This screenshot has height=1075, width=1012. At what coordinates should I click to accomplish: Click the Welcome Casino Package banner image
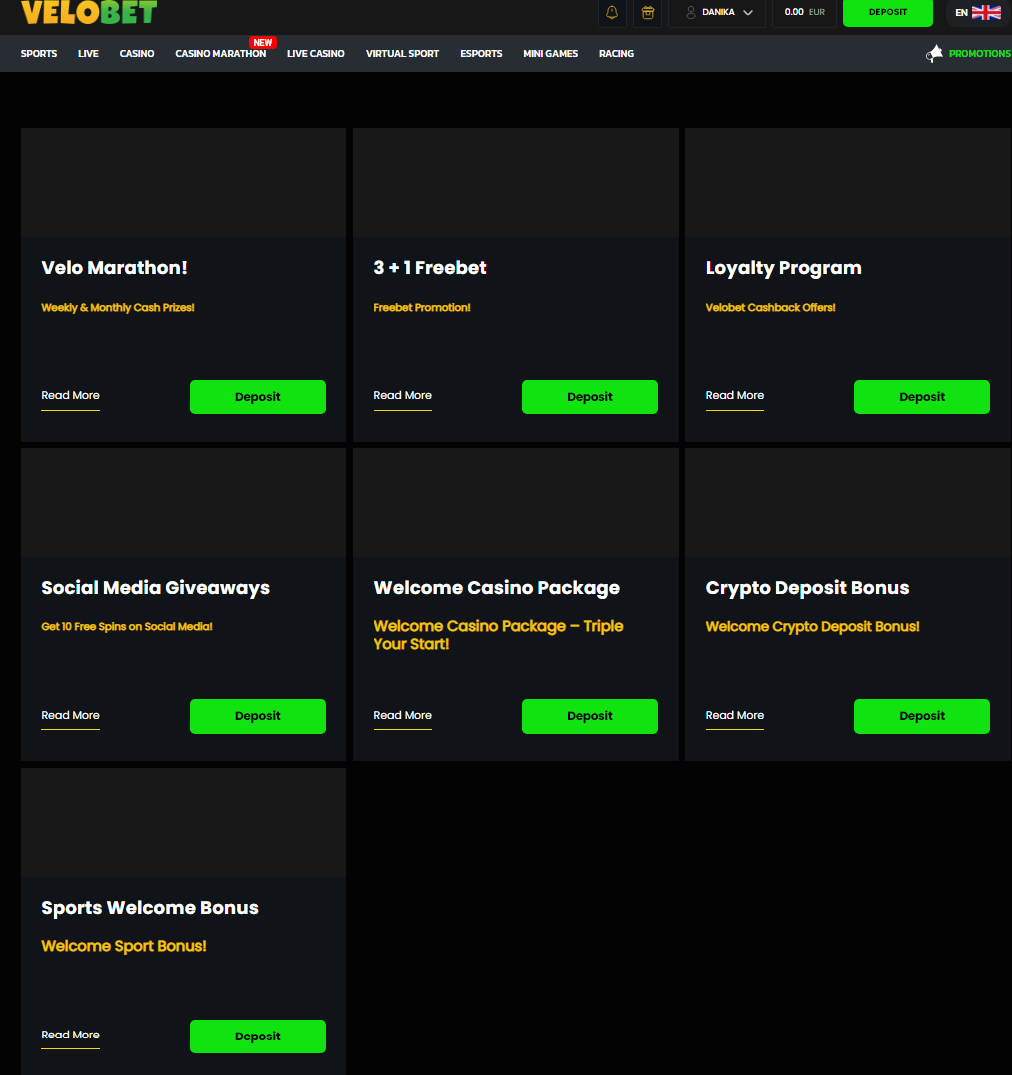(515, 502)
